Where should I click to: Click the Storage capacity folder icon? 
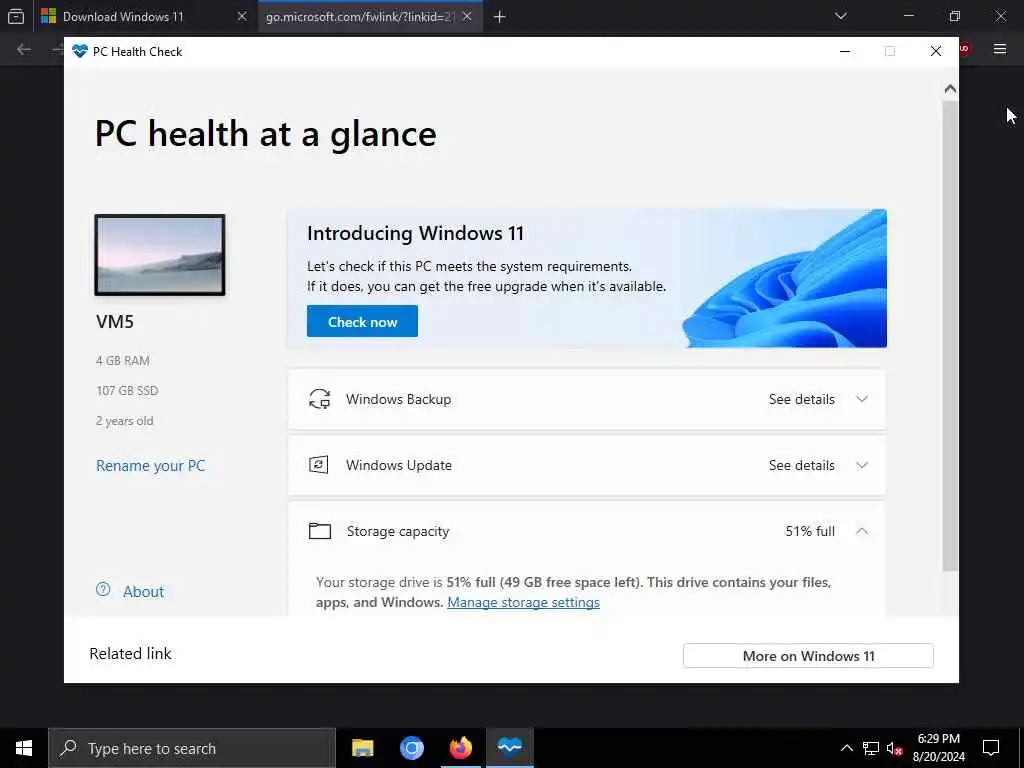[319, 531]
